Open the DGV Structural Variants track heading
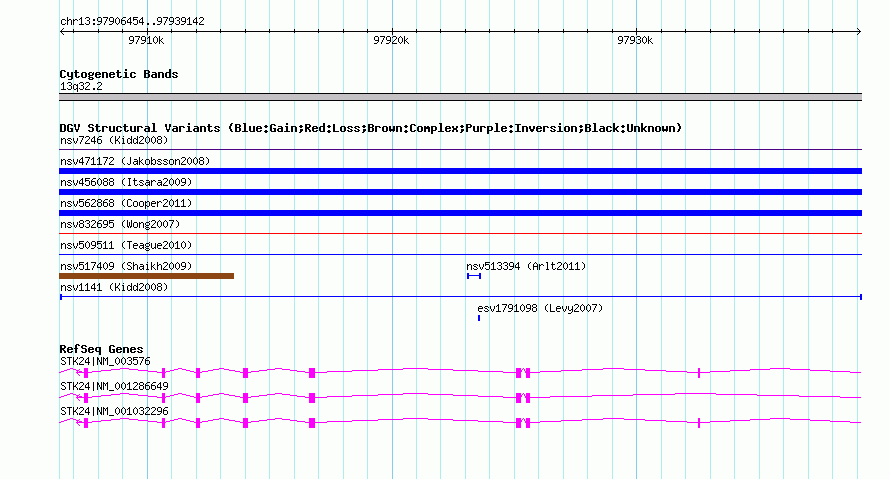The height and width of the screenshot is (479, 890). tap(371, 128)
